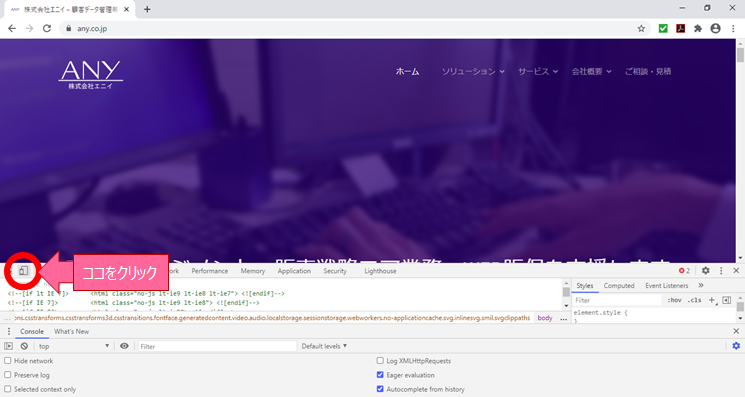This screenshot has width=745, height=397.
Task: Reload the page
Action: (x=47, y=28)
